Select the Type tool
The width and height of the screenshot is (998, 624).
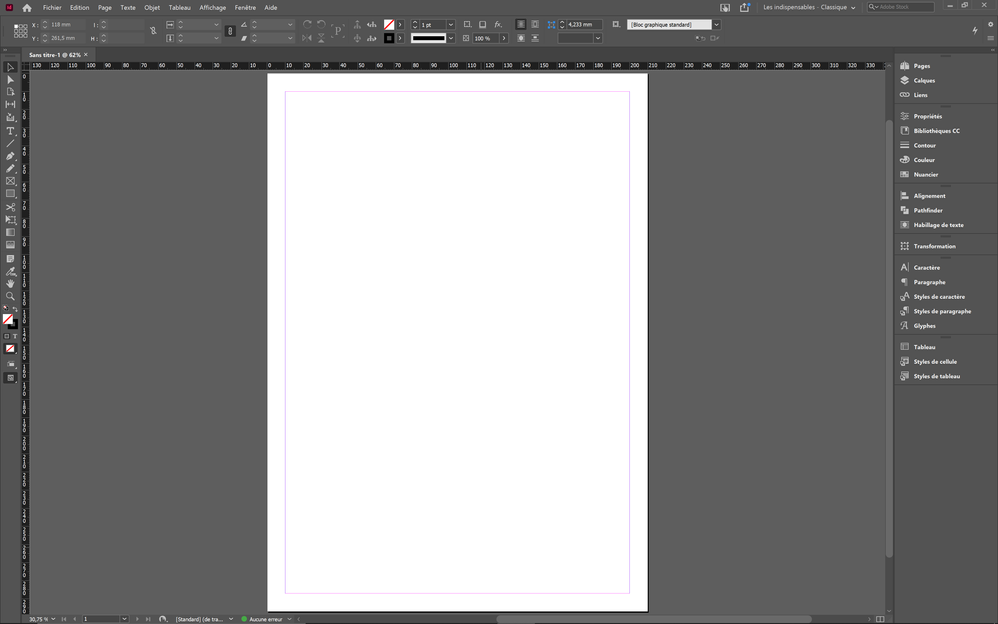[10, 130]
